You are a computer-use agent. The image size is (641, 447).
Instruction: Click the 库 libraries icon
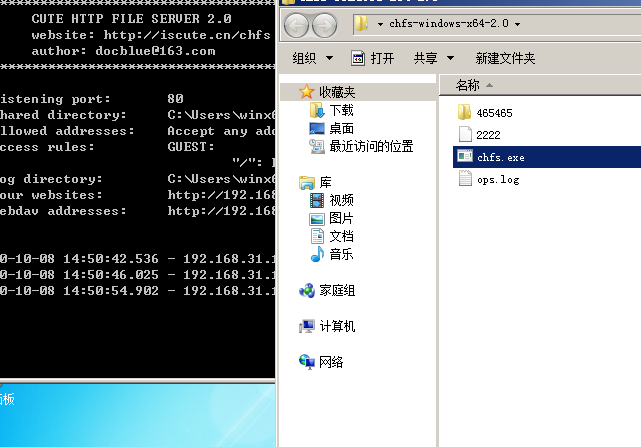tap(307, 182)
